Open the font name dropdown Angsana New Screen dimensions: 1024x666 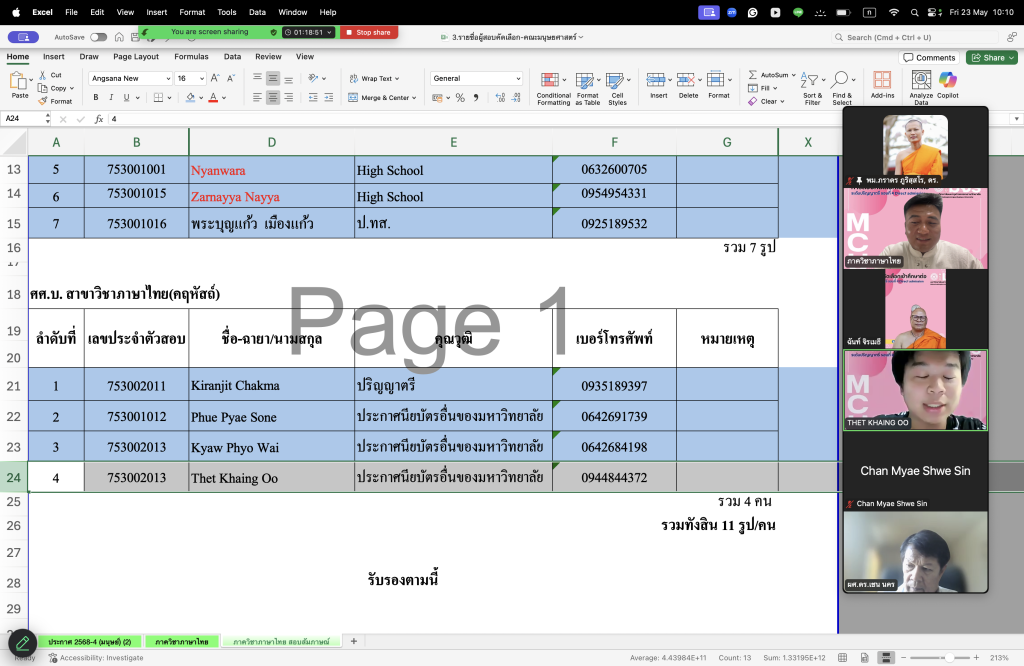(168, 78)
